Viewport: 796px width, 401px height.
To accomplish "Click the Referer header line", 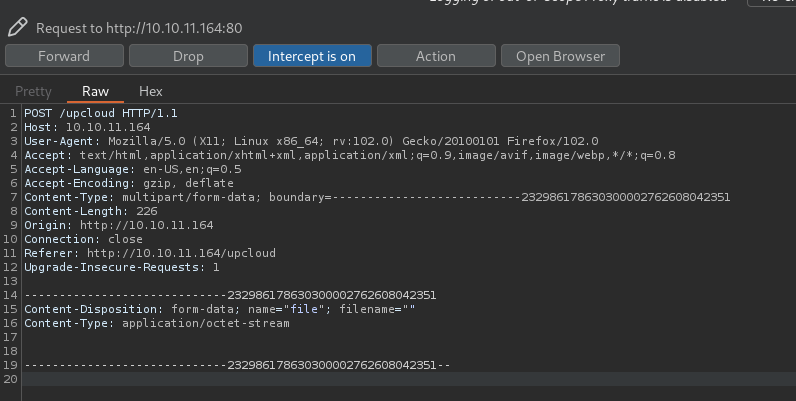I will click(150, 253).
